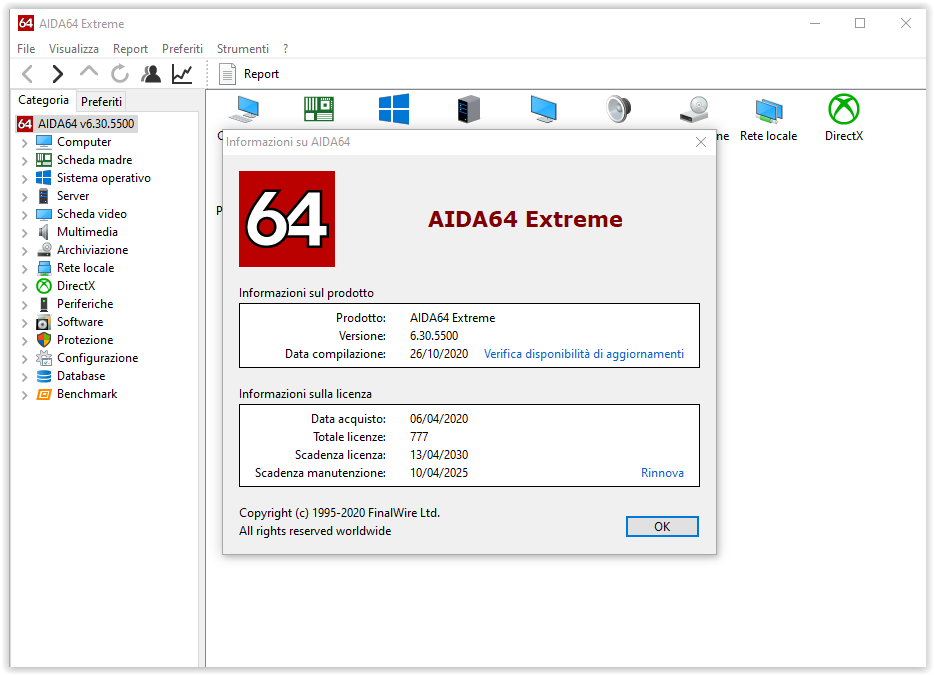Click the Rinnova link
Screen dimensions: 934x675
pos(662,473)
